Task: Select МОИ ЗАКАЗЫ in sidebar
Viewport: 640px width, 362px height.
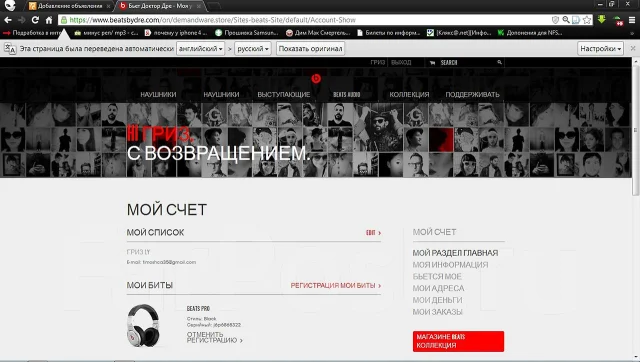Action: click(437, 312)
